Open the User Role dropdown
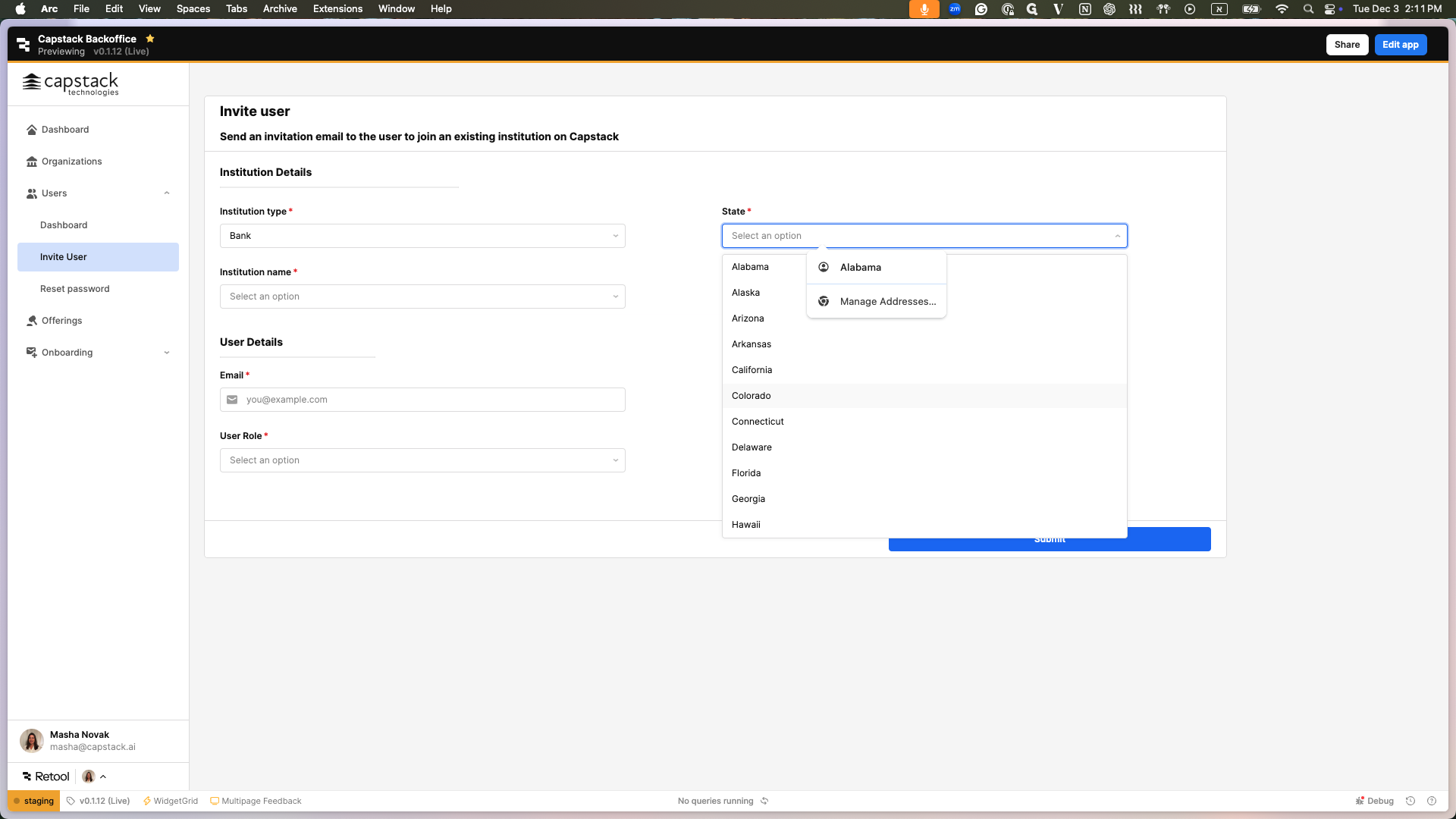This screenshot has width=1456, height=819. [x=422, y=460]
